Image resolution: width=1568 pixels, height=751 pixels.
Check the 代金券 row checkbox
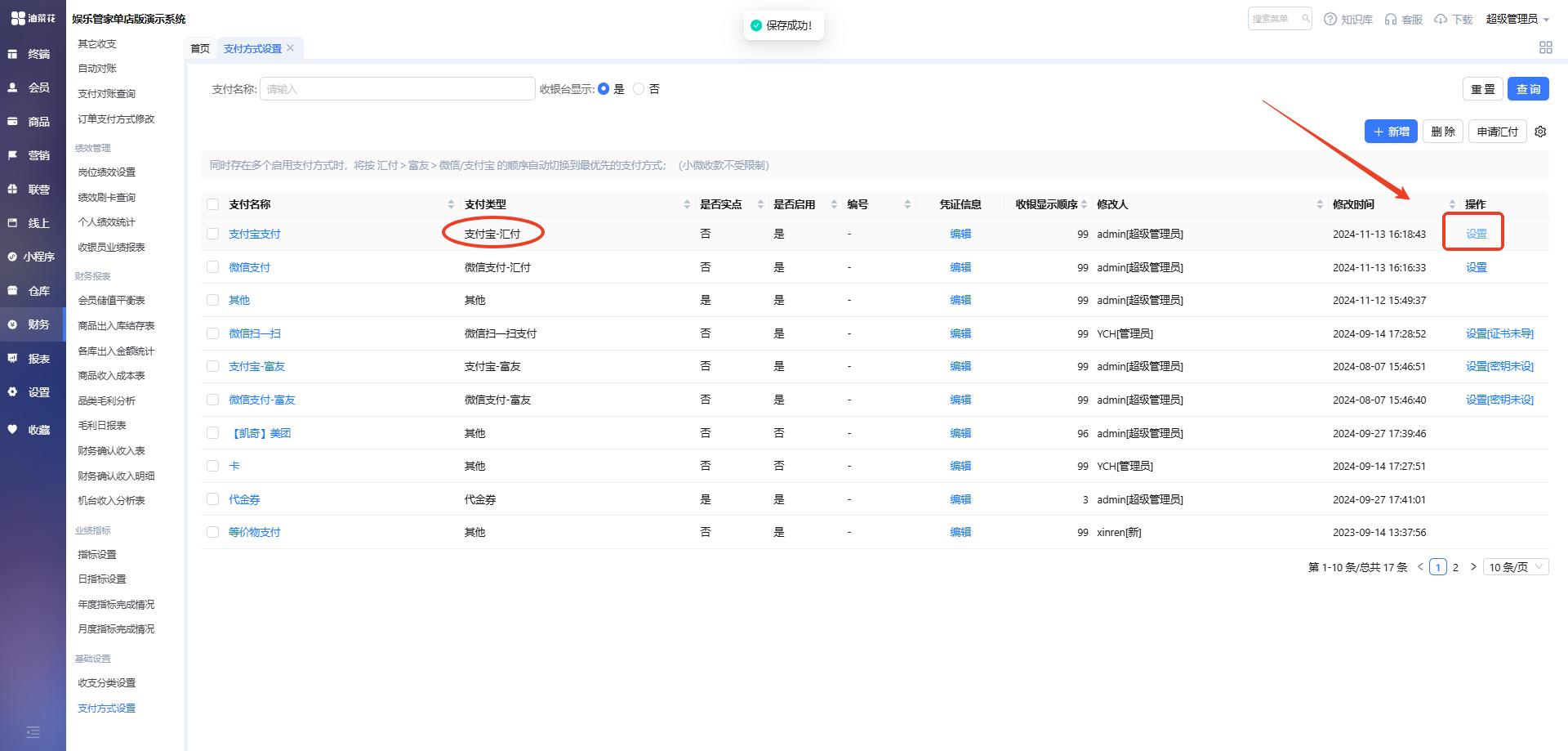pyautogui.click(x=213, y=499)
